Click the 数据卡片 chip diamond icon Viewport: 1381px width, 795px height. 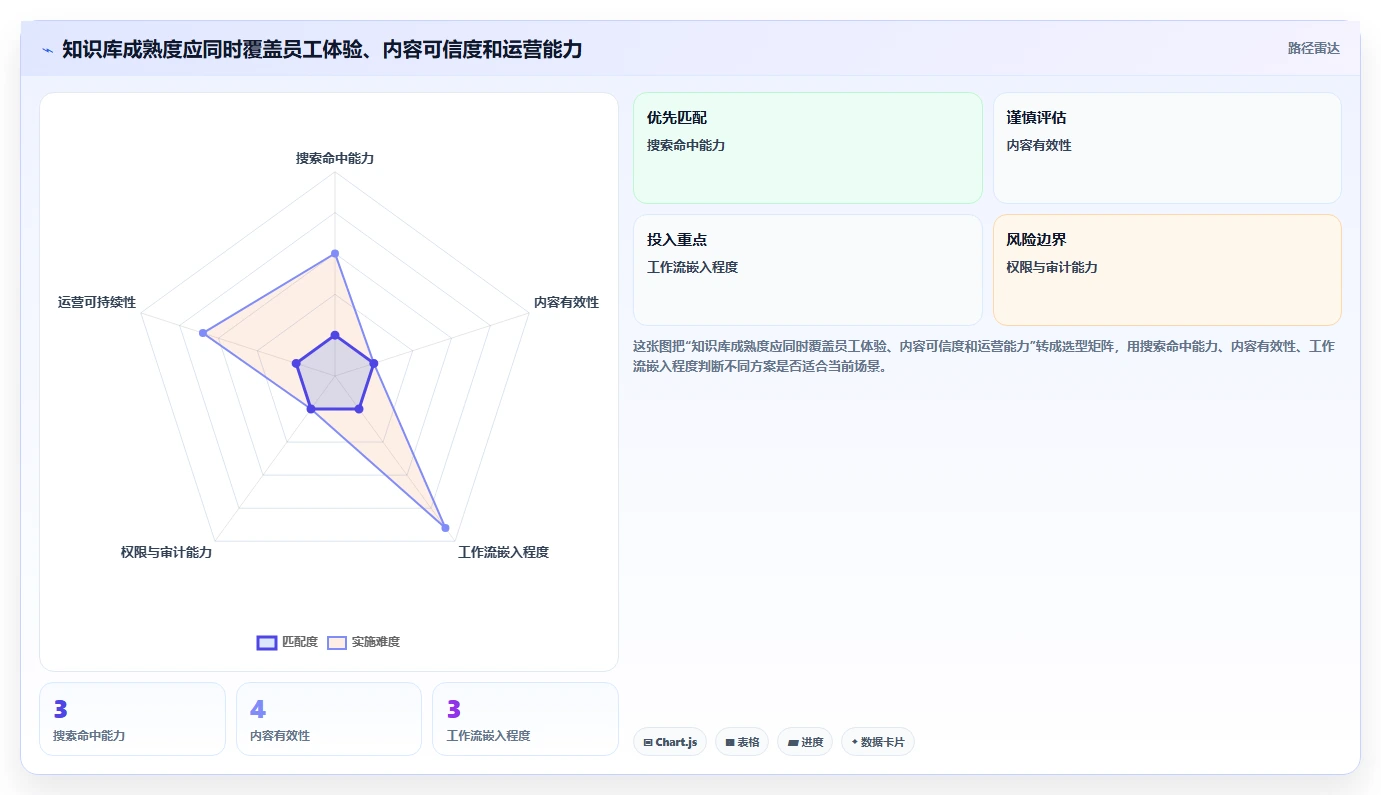pos(854,742)
